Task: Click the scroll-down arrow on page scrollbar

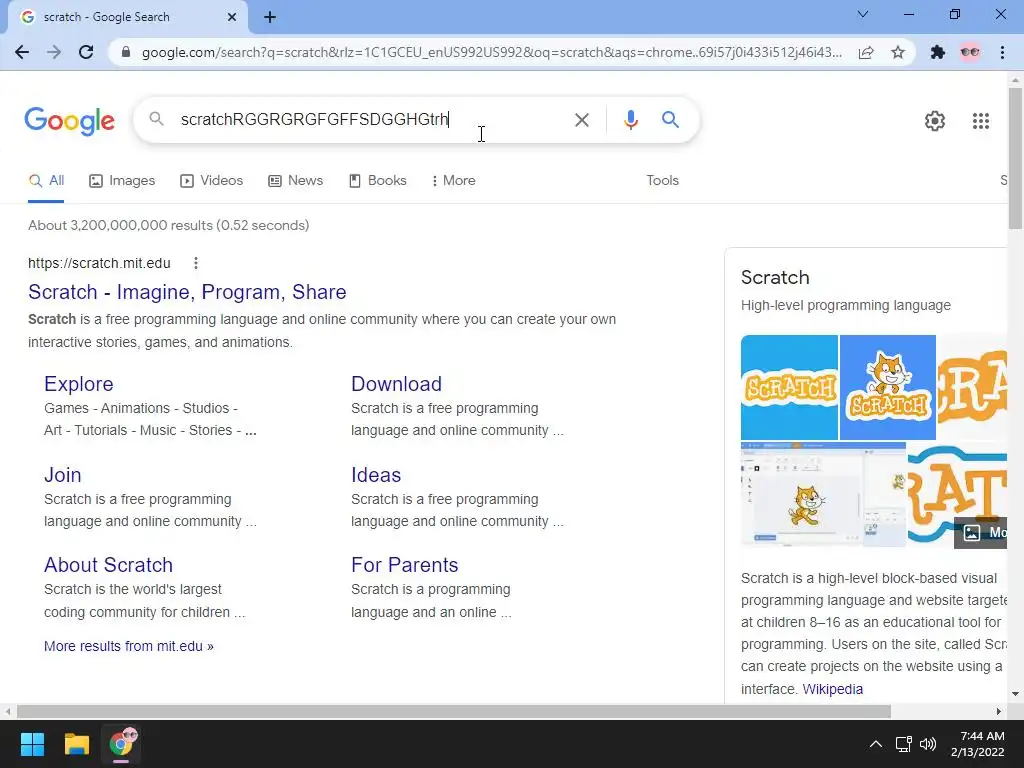Action: [1015, 694]
